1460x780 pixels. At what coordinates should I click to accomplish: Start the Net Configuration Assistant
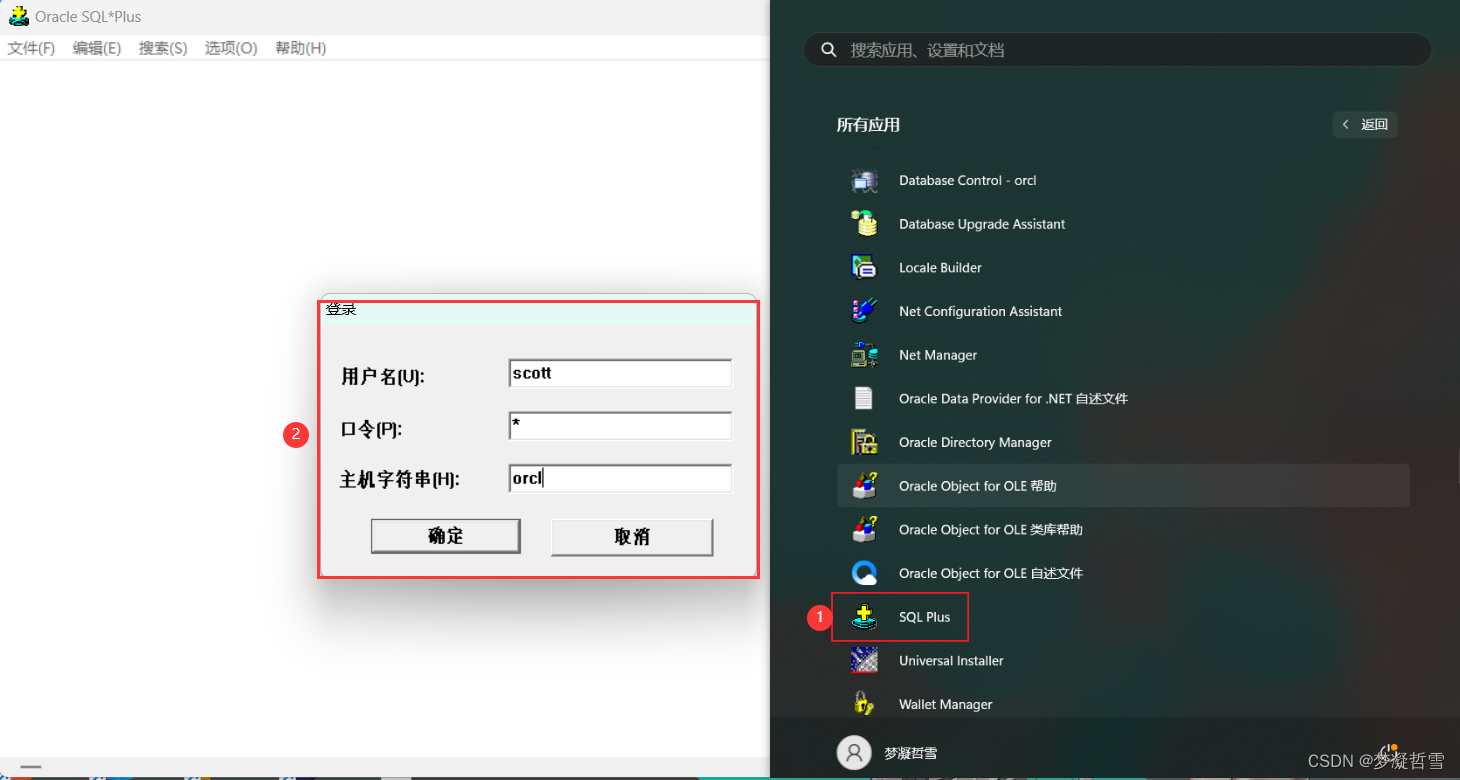pos(980,311)
